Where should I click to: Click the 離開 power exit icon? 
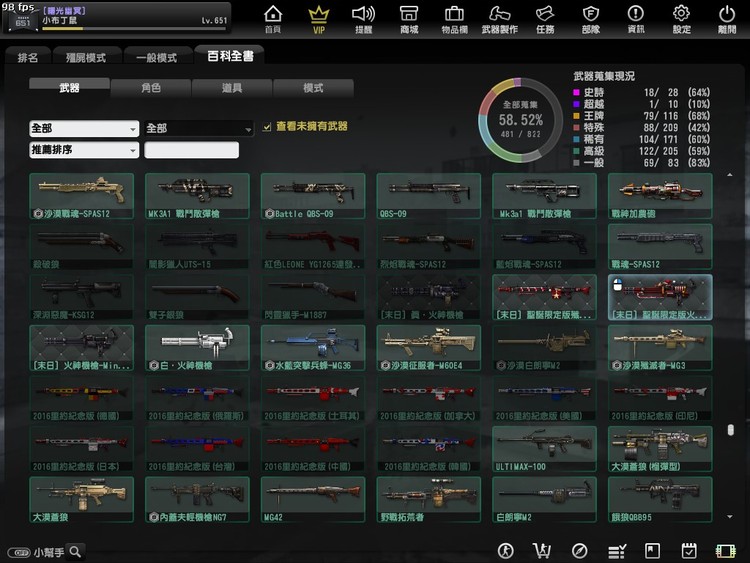(x=727, y=19)
